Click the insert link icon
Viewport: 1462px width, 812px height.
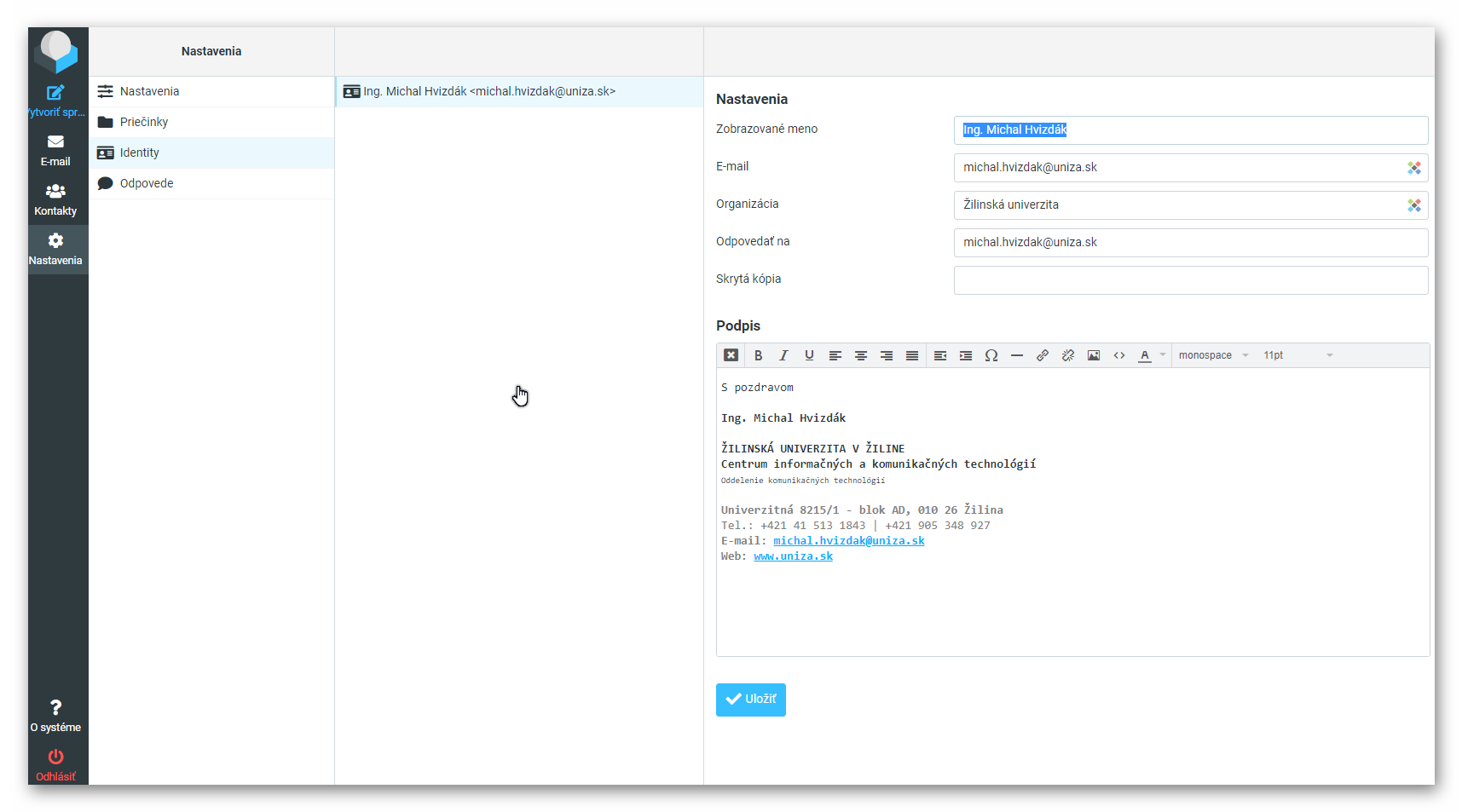click(x=1042, y=355)
